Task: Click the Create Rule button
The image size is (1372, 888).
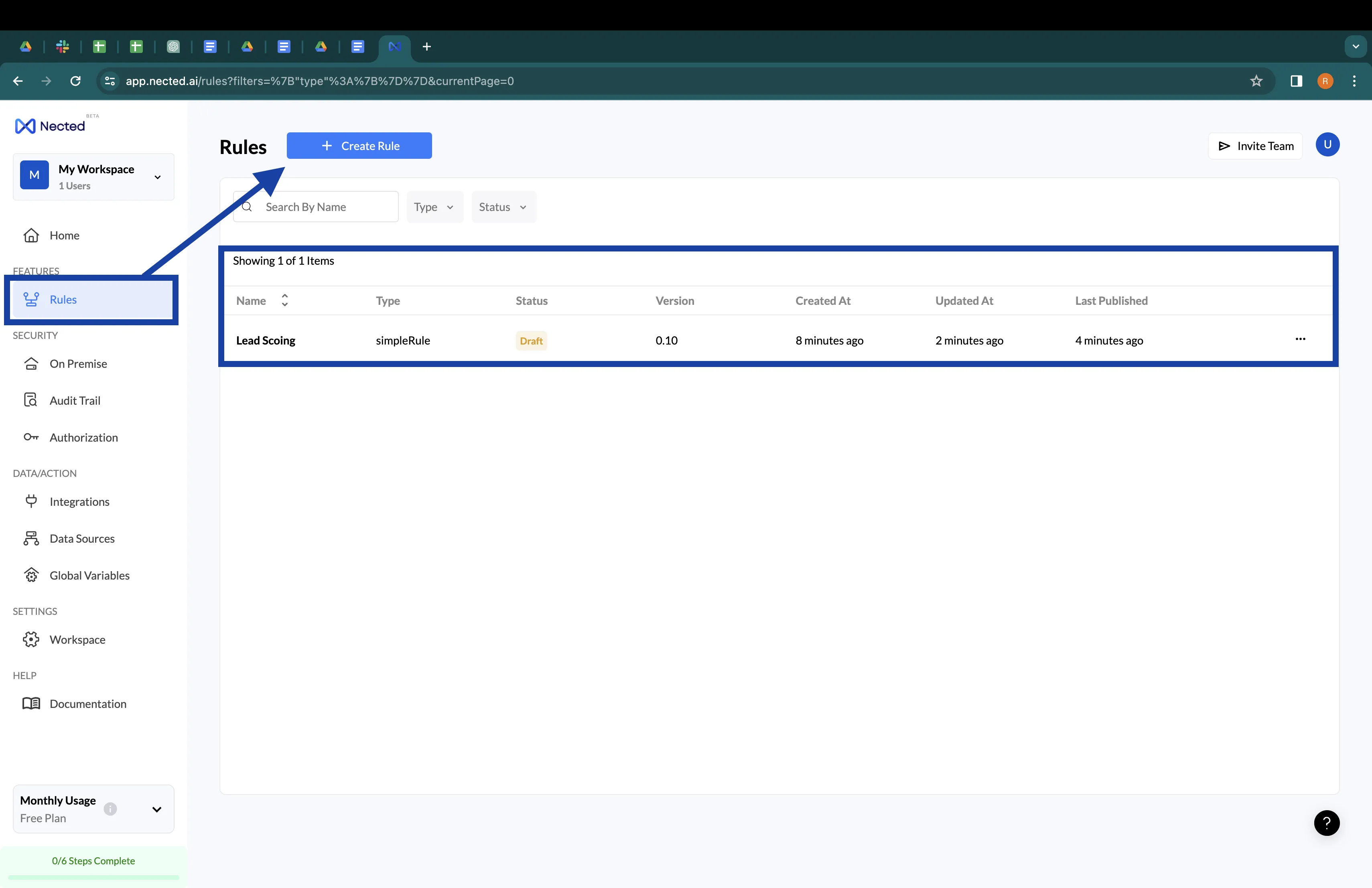Action: pos(359,146)
